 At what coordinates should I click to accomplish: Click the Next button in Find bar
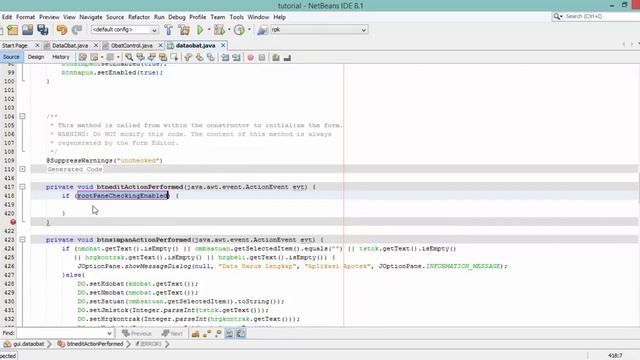click(172, 334)
